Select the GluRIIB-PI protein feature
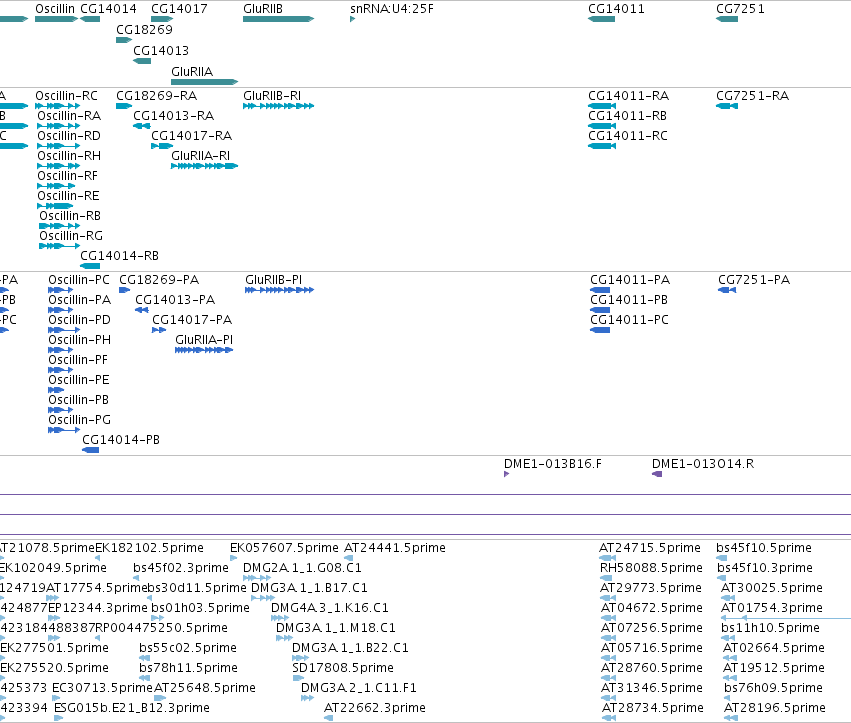851x723 pixels. tap(280, 290)
